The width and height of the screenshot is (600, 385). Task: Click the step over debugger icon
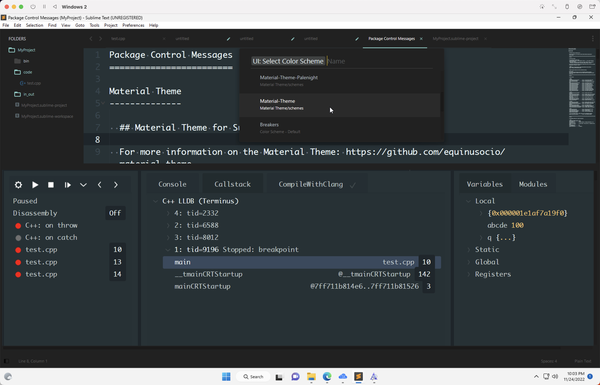pos(67,185)
